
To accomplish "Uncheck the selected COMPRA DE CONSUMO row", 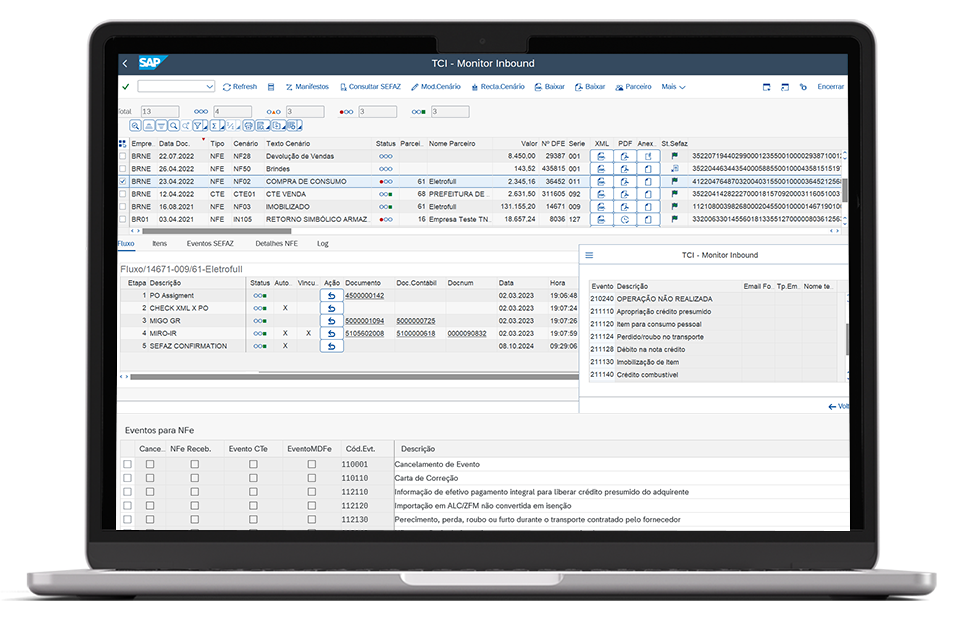I will [x=123, y=182].
